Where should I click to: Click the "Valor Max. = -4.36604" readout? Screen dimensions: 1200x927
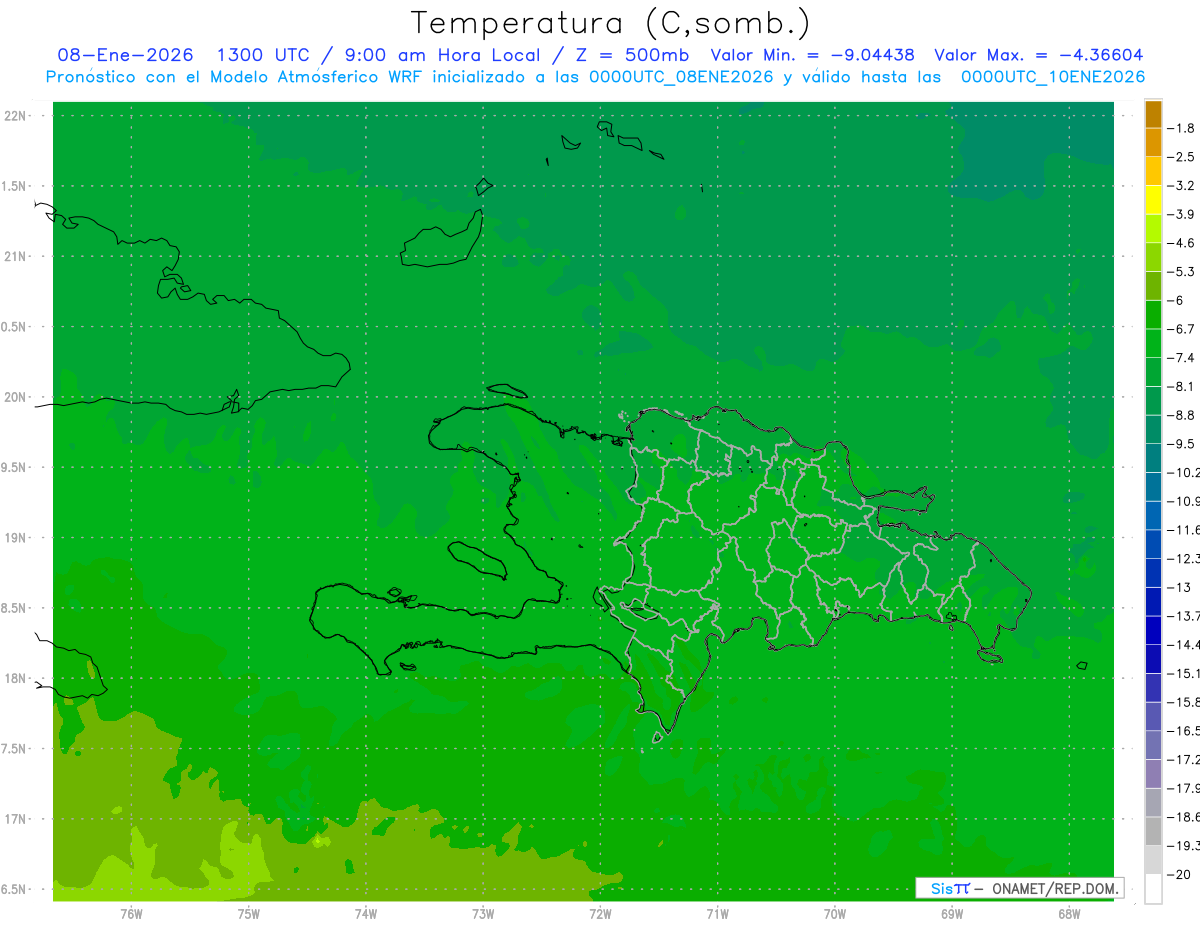coord(1039,55)
